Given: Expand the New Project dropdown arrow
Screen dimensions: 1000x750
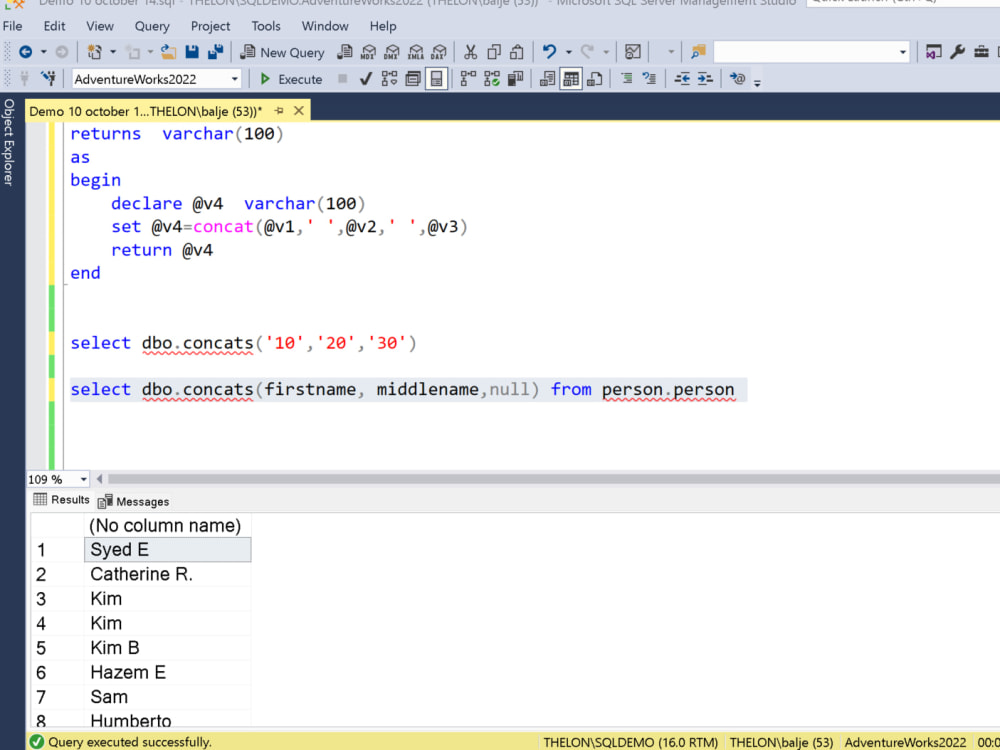Looking at the screenshot, I should pyautogui.click(x=113, y=52).
